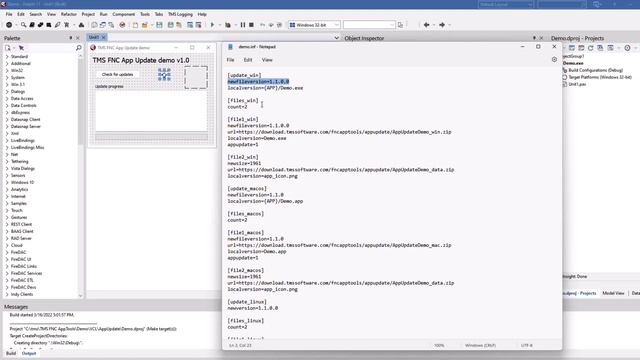Viewport: 640px width, 360px height.
Task: Select Demo.exe in Projects tree
Action: click(573, 63)
